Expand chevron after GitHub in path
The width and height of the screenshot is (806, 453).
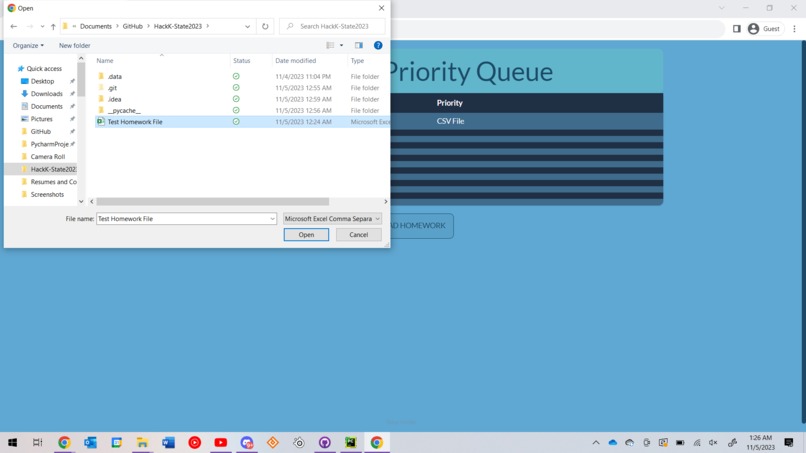tap(148, 26)
